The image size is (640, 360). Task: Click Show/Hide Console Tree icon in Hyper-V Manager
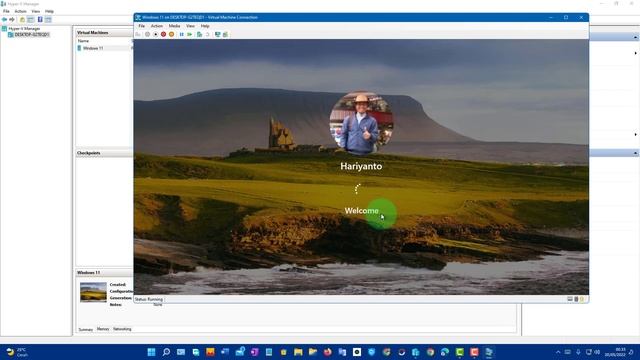[x=31, y=20]
